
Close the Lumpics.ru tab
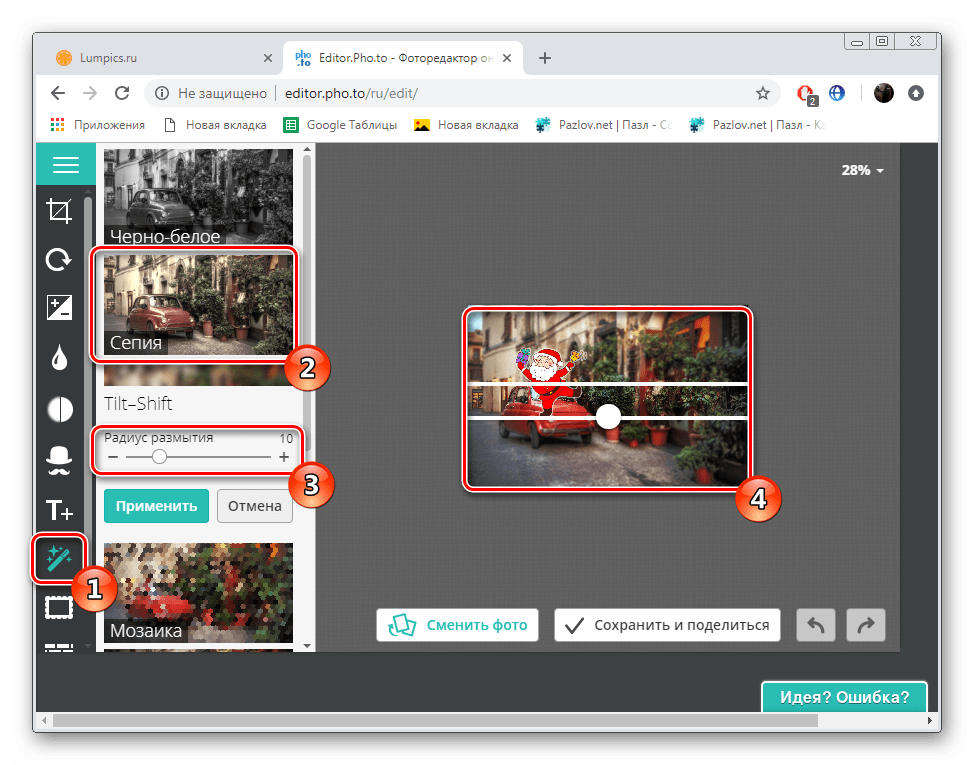268,58
